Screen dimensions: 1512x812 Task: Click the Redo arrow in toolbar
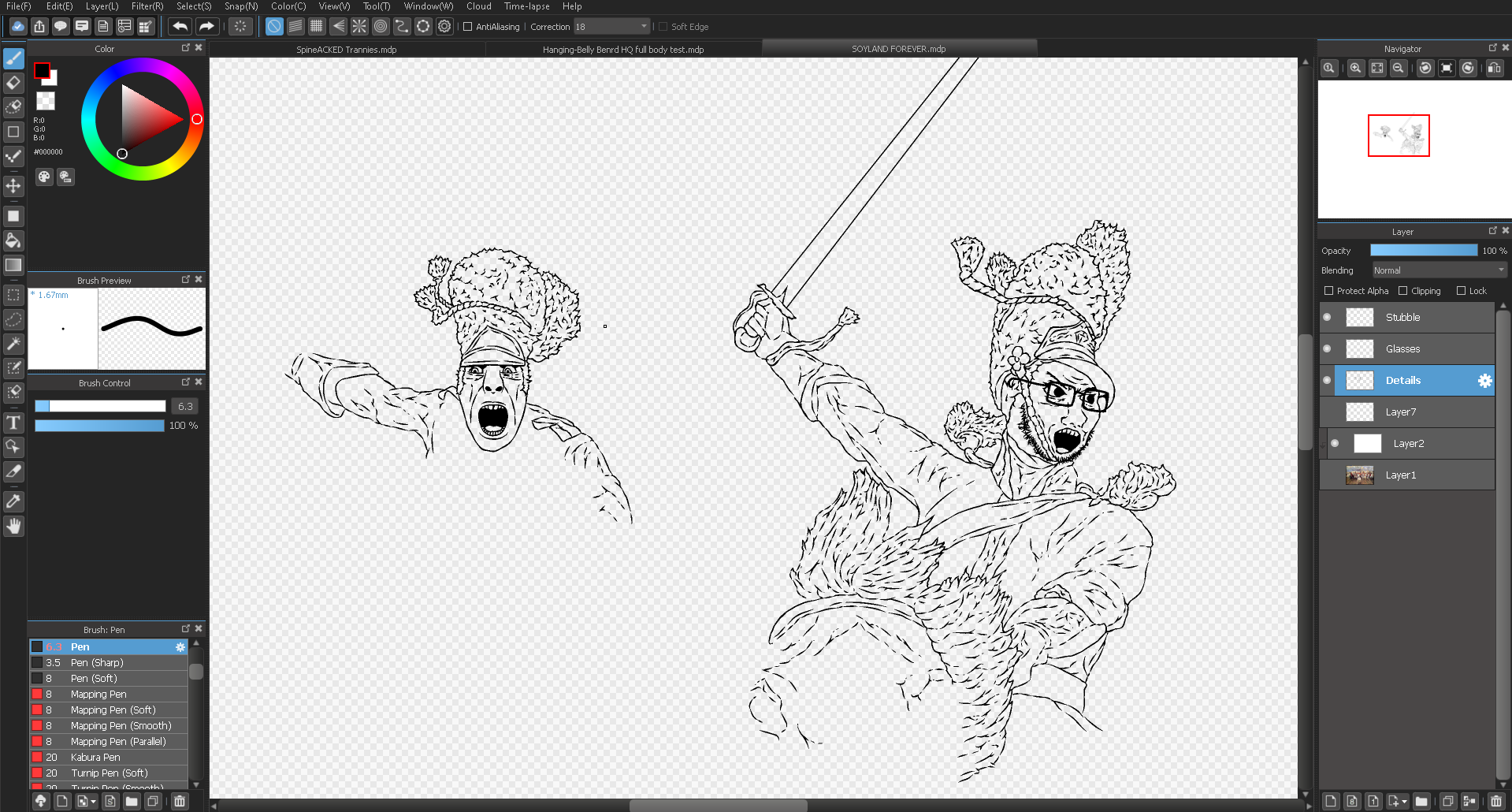point(206,27)
